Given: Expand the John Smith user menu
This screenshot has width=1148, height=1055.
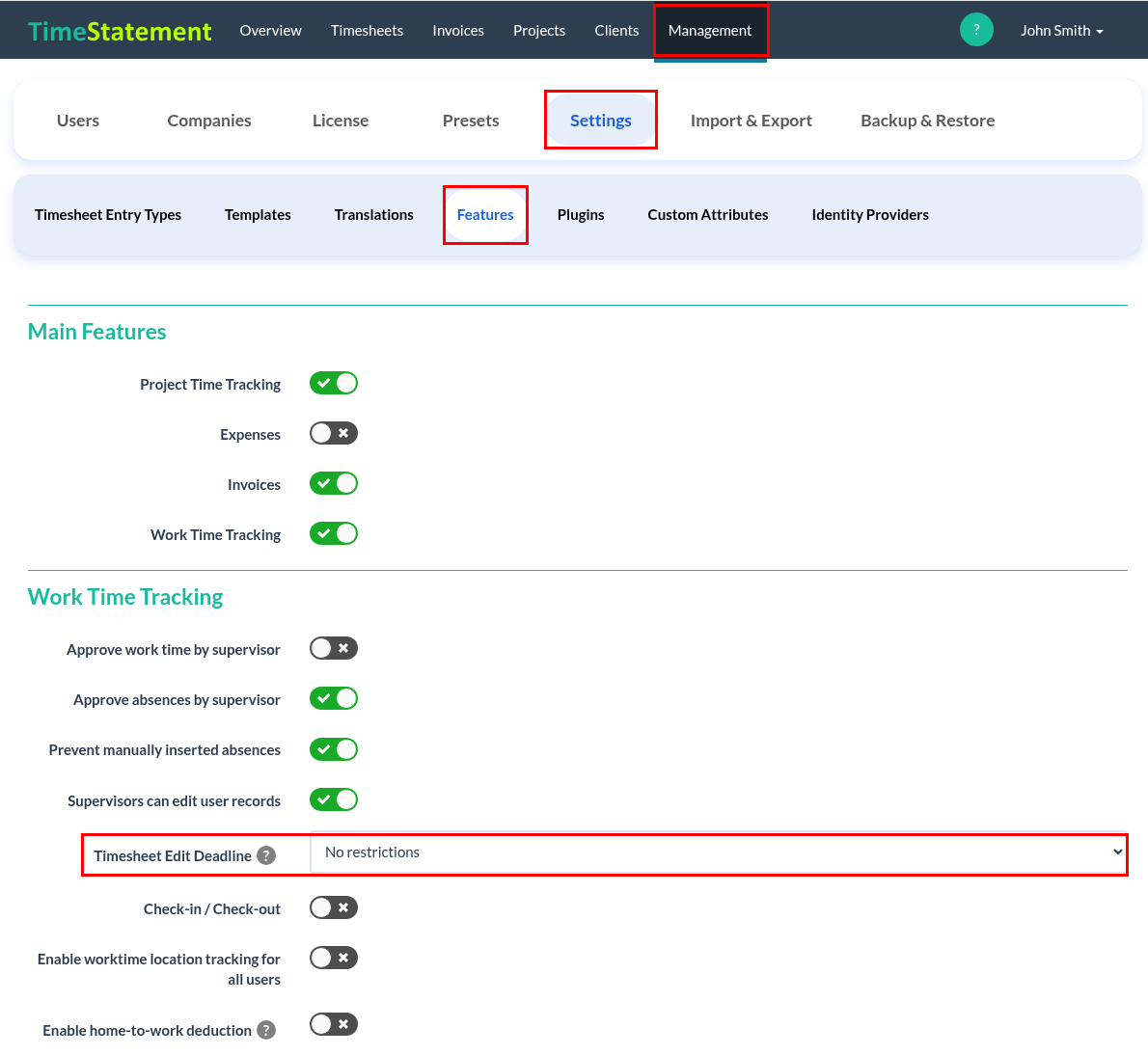Looking at the screenshot, I should pyautogui.click(x=1061, y=31).
